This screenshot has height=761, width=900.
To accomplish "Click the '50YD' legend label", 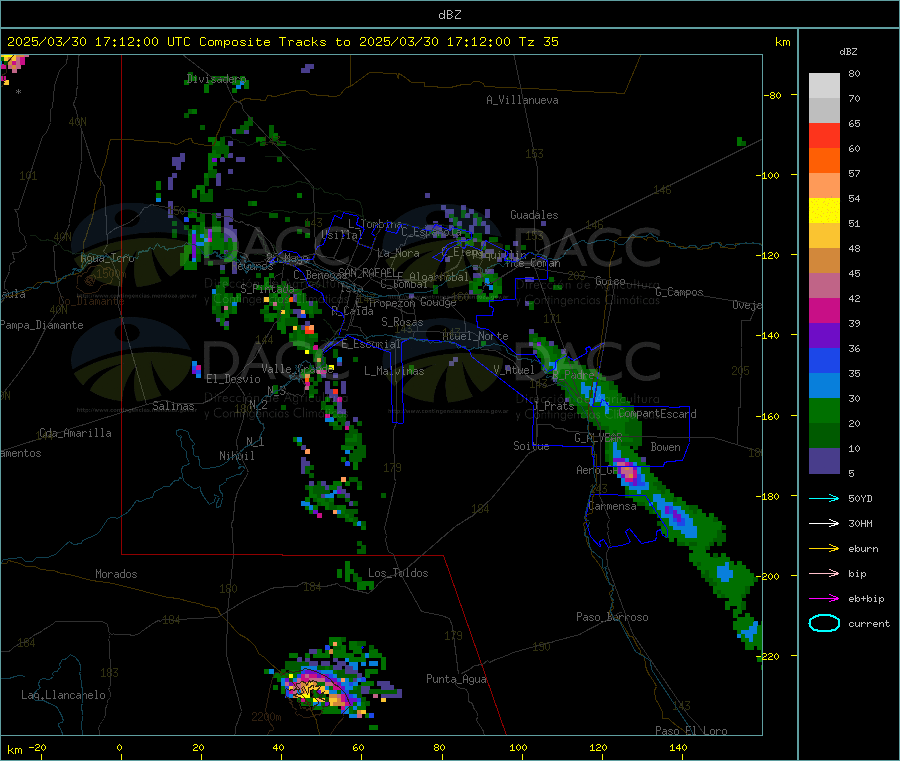I will point(860,499).
